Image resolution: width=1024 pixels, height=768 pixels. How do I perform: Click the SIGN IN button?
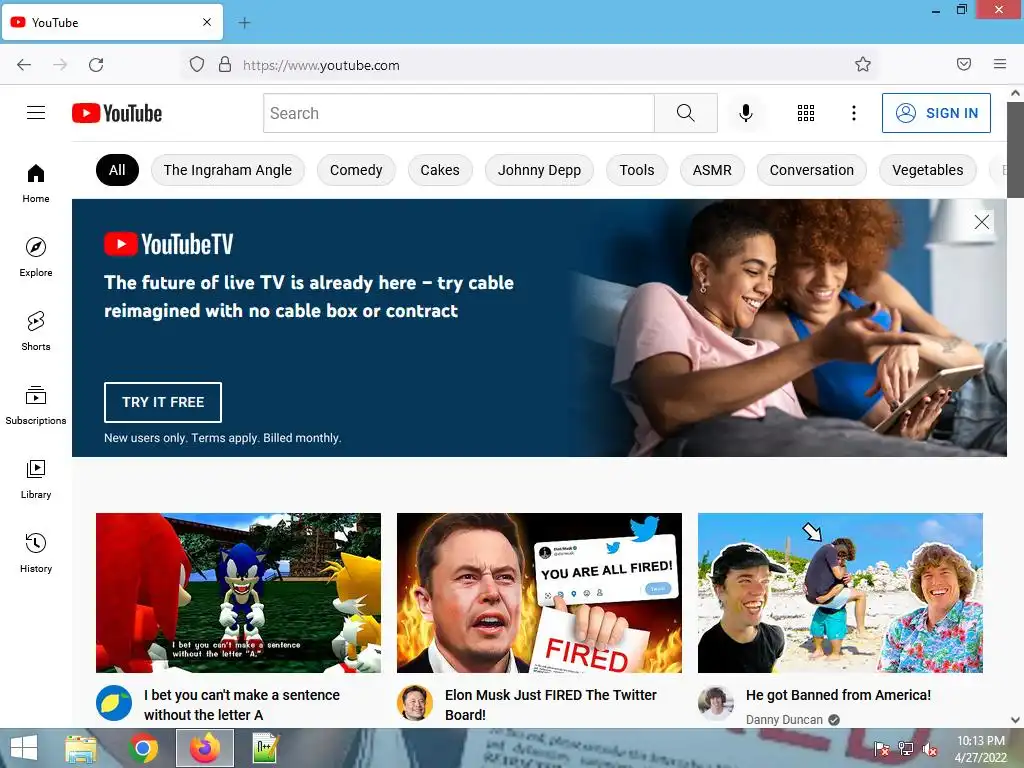point(936,113)
